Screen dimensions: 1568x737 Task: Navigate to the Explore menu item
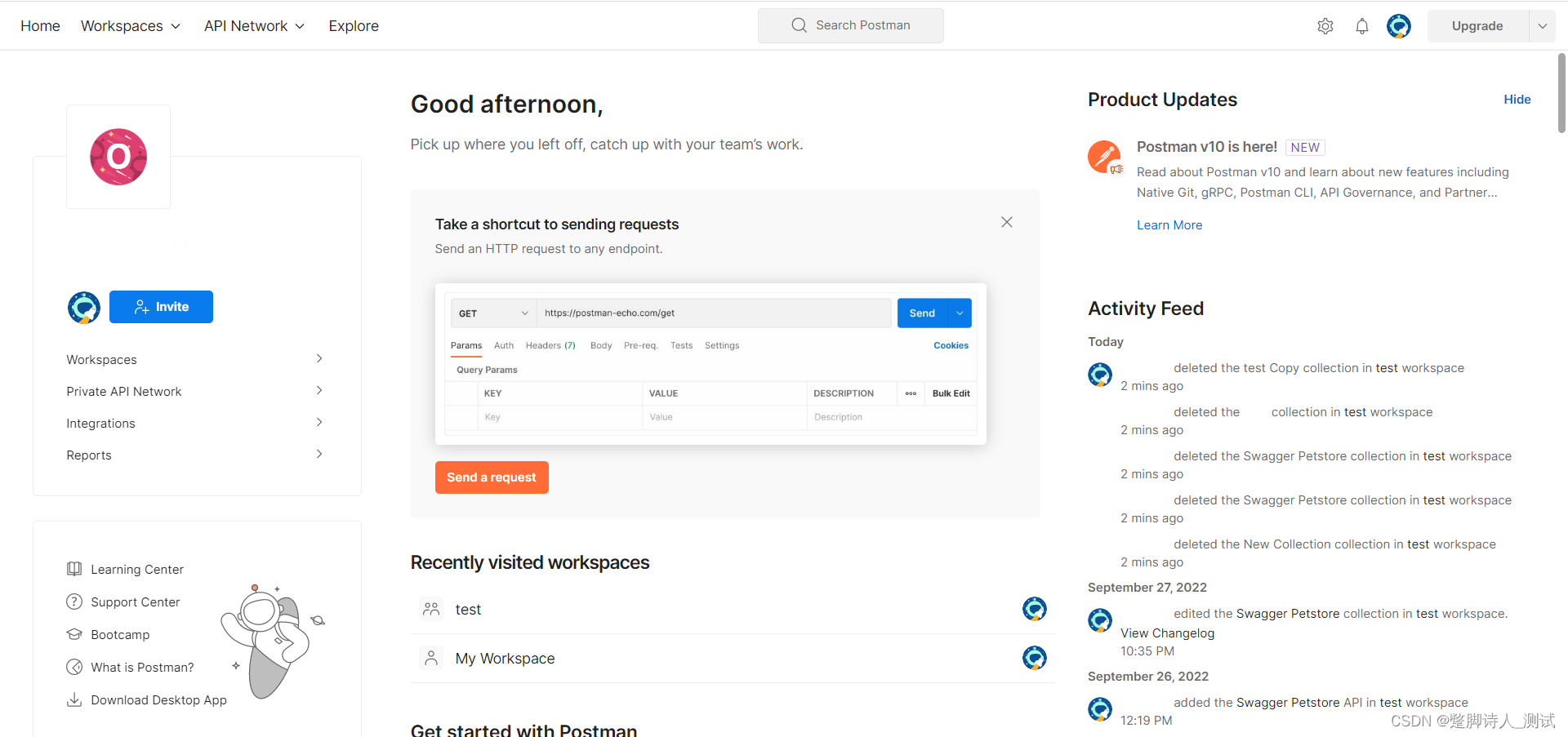pos(353,25)
